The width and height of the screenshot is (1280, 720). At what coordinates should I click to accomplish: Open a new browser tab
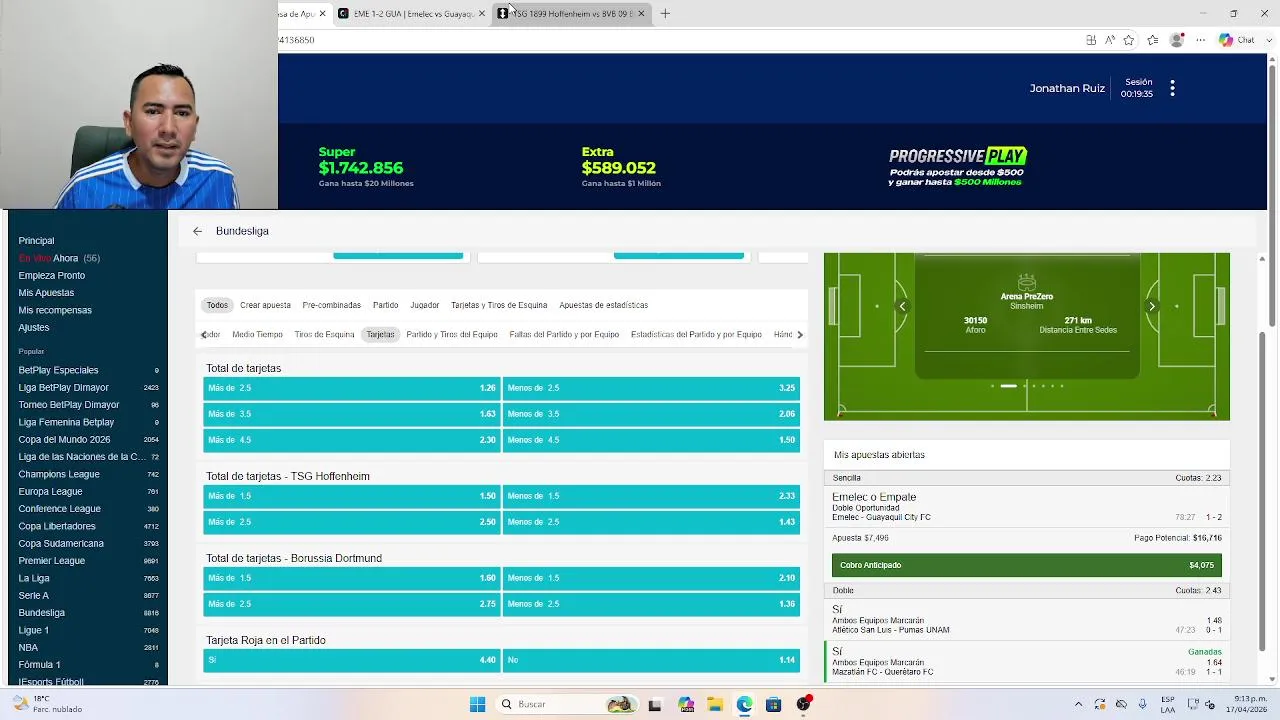[665, 13]
